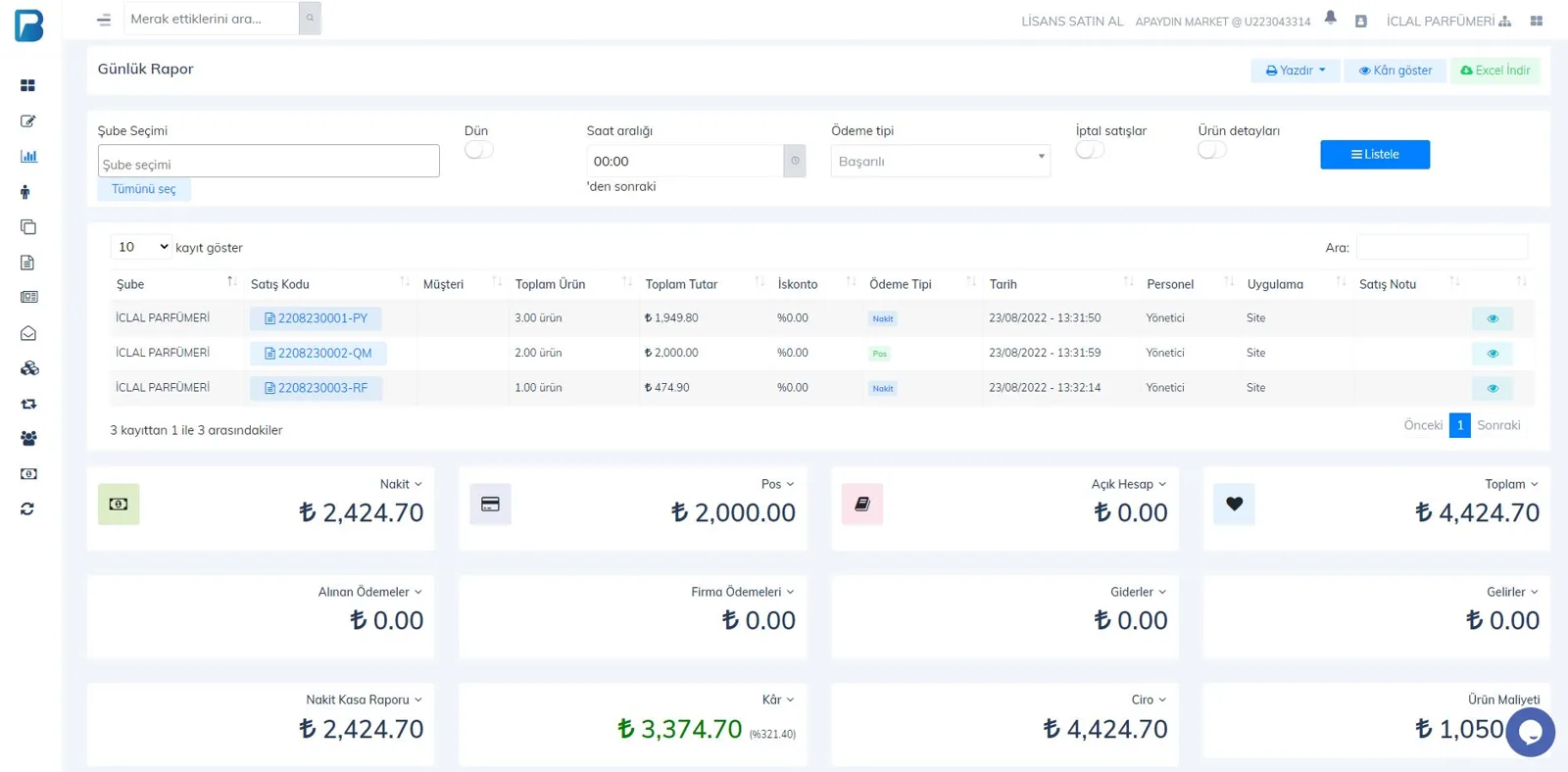1568x772 pixels.
Task: View details of sale 2208230002-QM eye icon
Action: pos(1493,354)
